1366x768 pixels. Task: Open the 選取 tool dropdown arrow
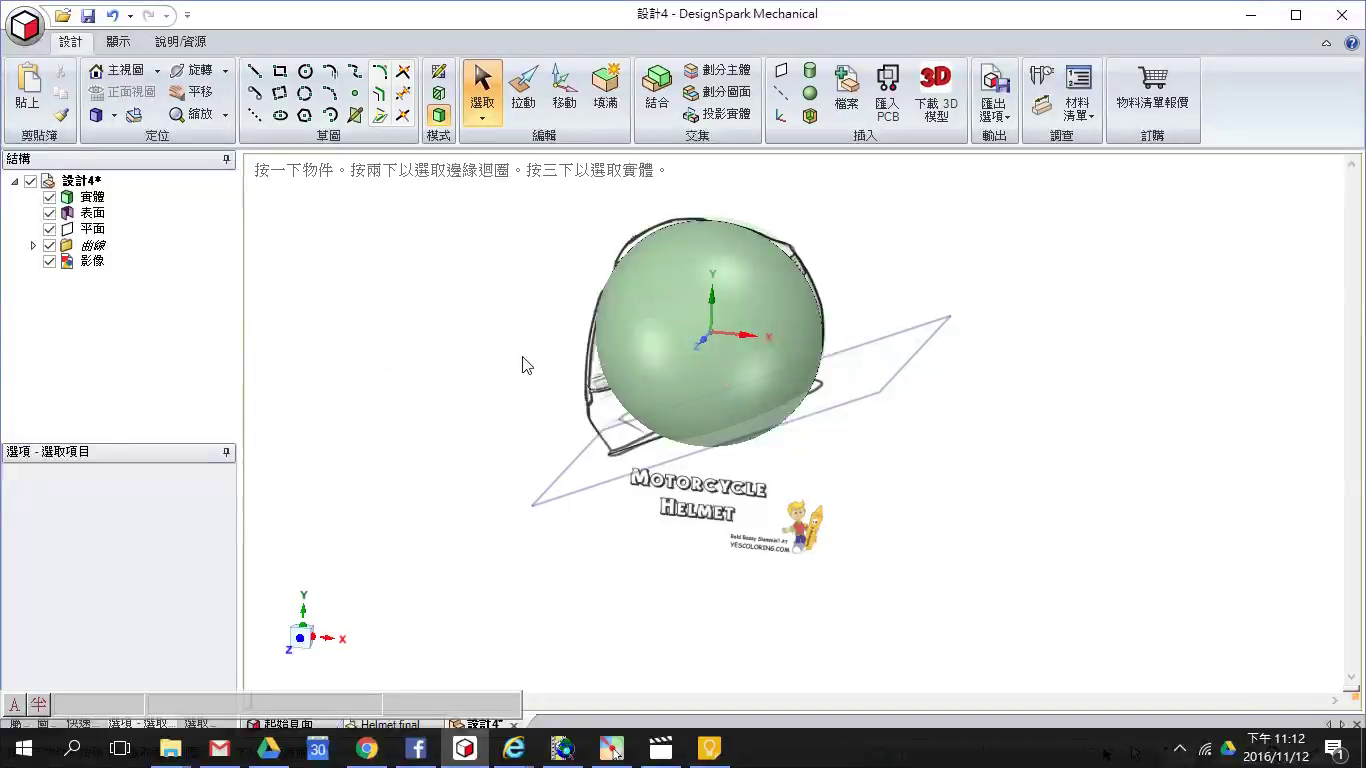[482, 119]
